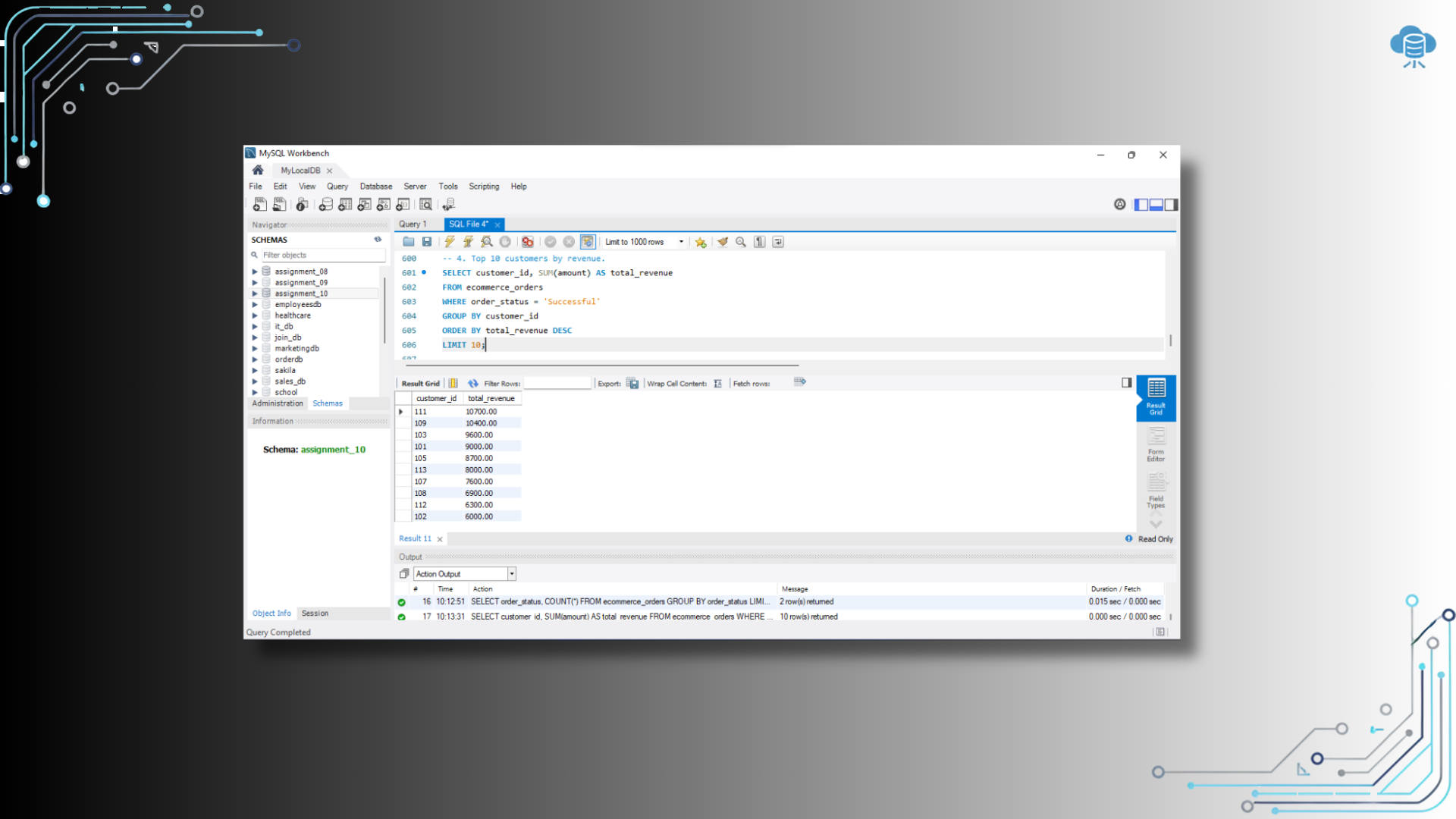Create a new table icon
The width and height of the screenshot is (1456, 819).
pos(345,204)
